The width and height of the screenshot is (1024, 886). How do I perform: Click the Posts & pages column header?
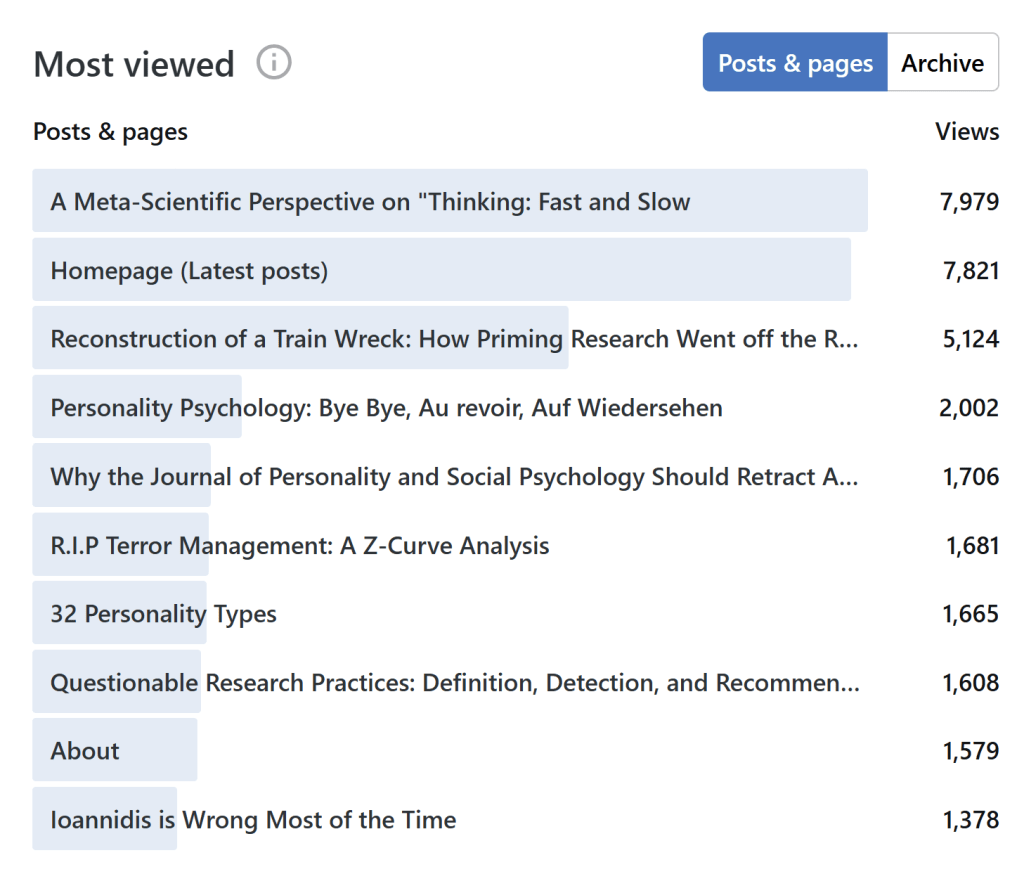point(110,132)
